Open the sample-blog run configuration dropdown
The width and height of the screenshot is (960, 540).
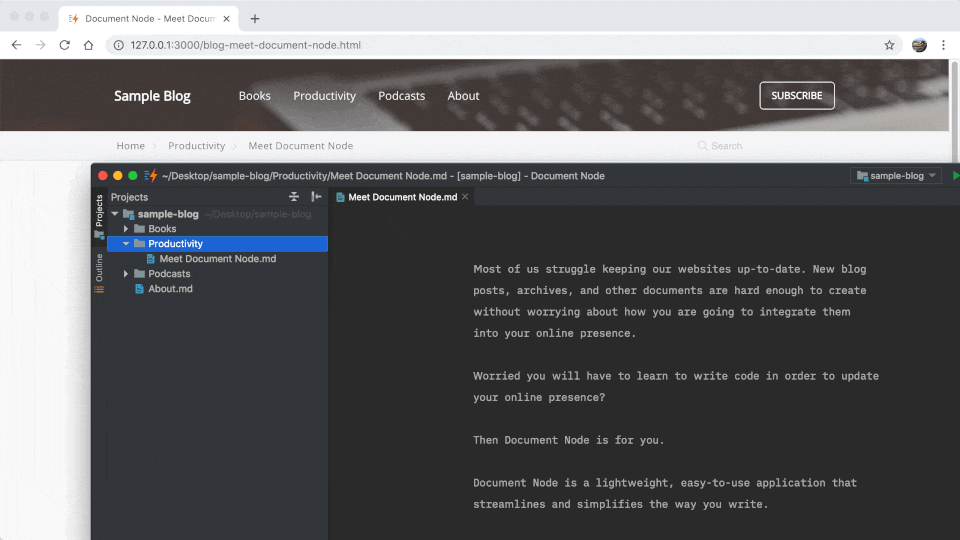(896, 176)
